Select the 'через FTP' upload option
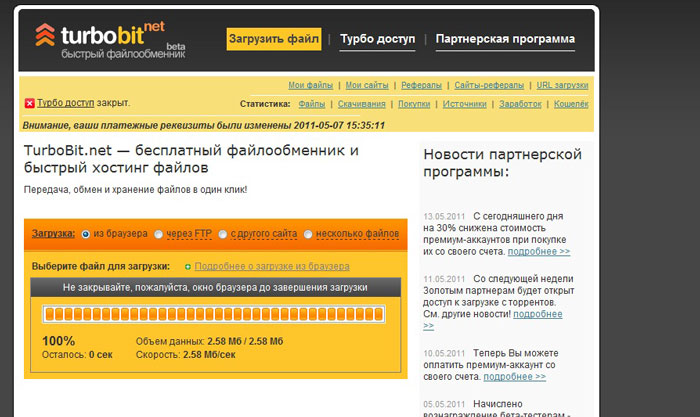Image resolution: width=700 pixels, height=417 pixels. pos(158,234)
